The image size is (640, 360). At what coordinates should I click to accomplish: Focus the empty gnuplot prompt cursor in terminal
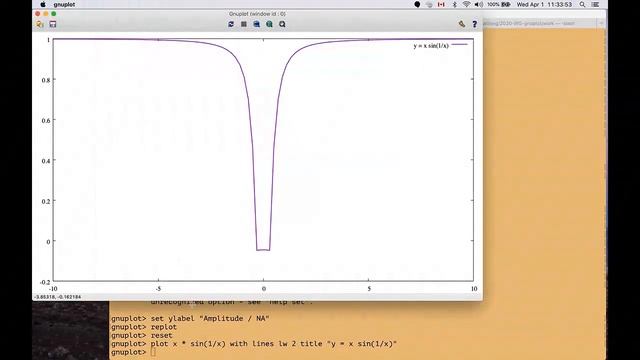point(153,352)
